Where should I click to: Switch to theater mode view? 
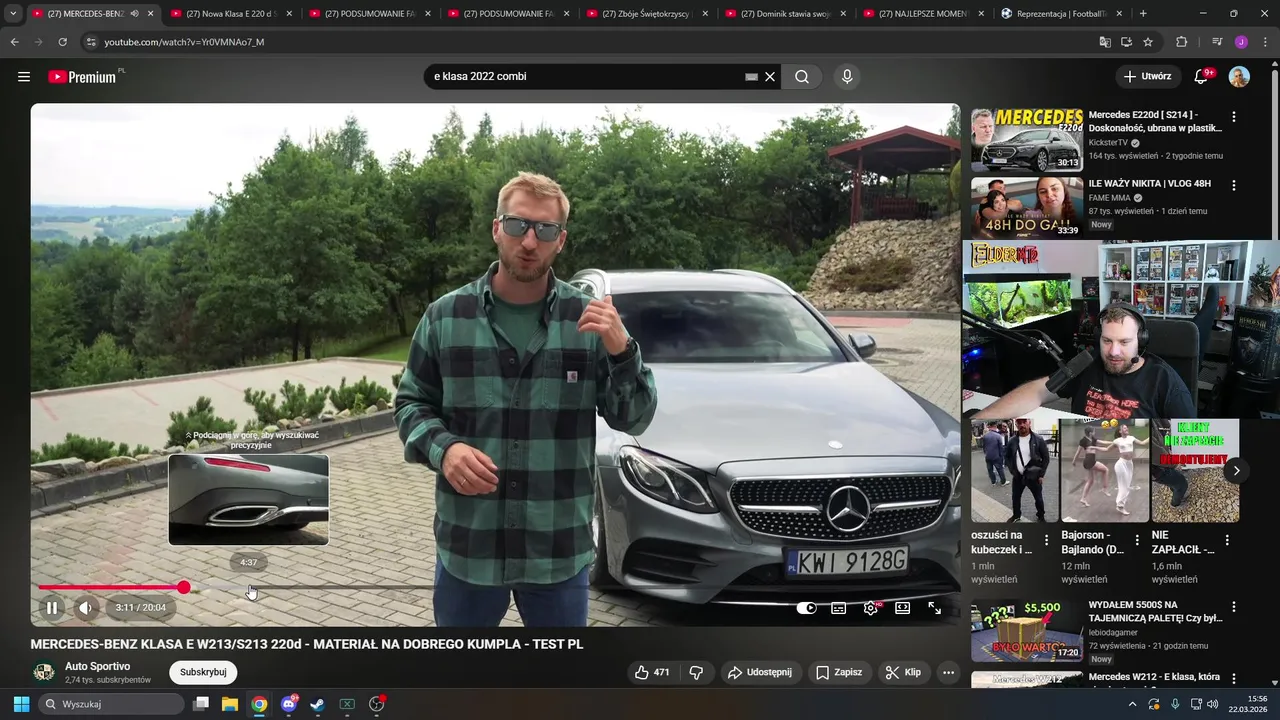click(902, 608)
